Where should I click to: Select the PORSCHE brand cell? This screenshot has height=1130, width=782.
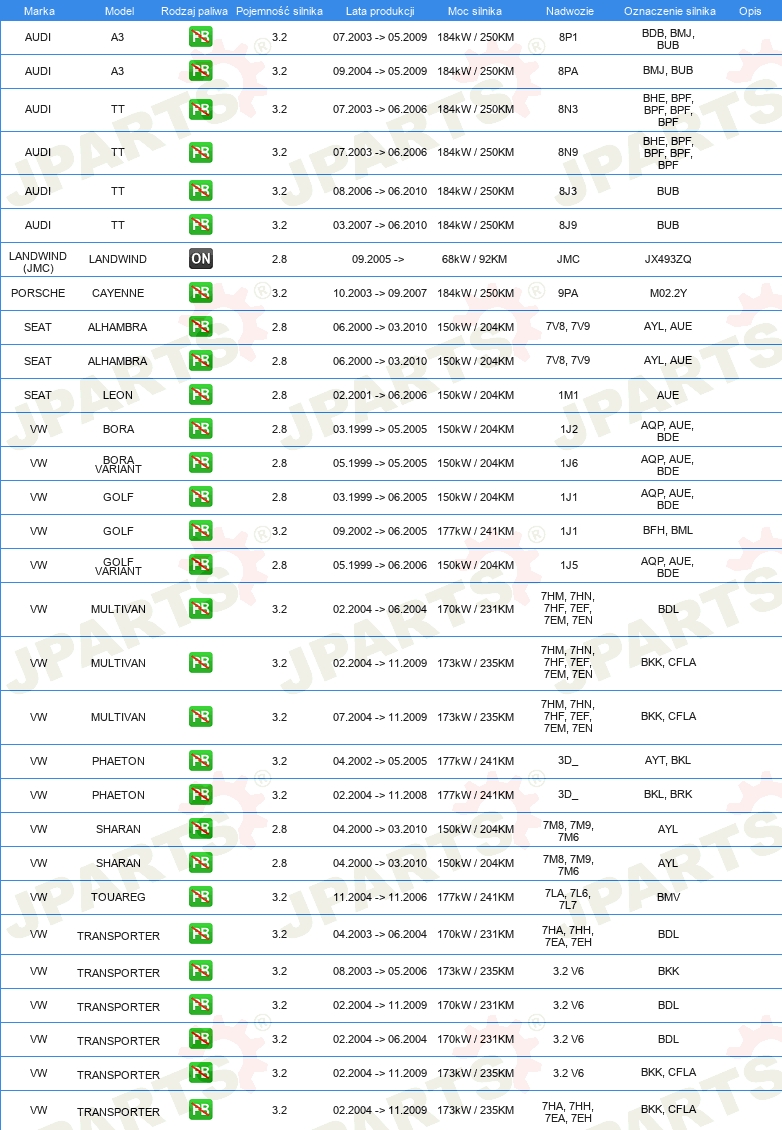pos(38,293)
